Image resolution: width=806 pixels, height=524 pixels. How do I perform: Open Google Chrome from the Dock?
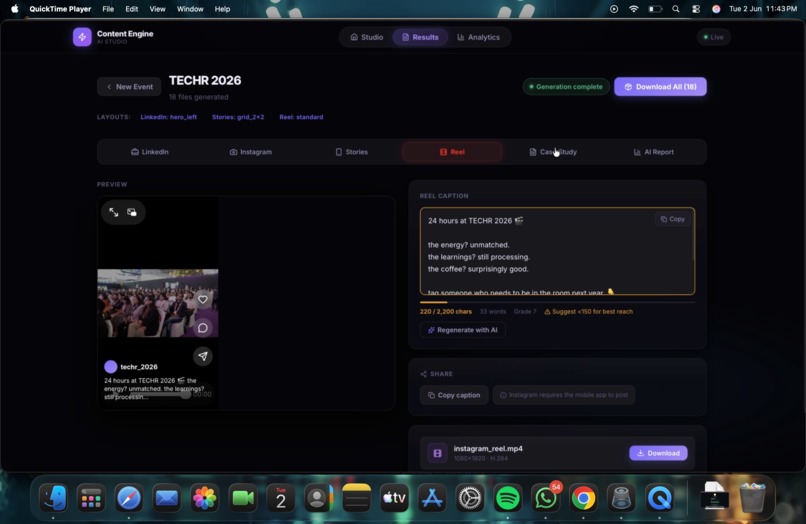point(583,498)
